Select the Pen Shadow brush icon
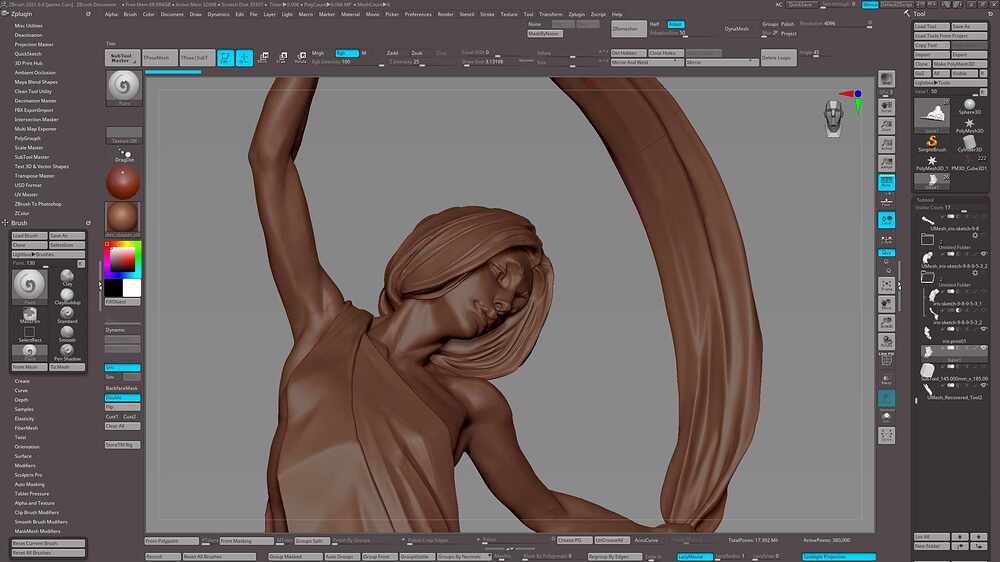1000x562 pixels. [67, 350]
